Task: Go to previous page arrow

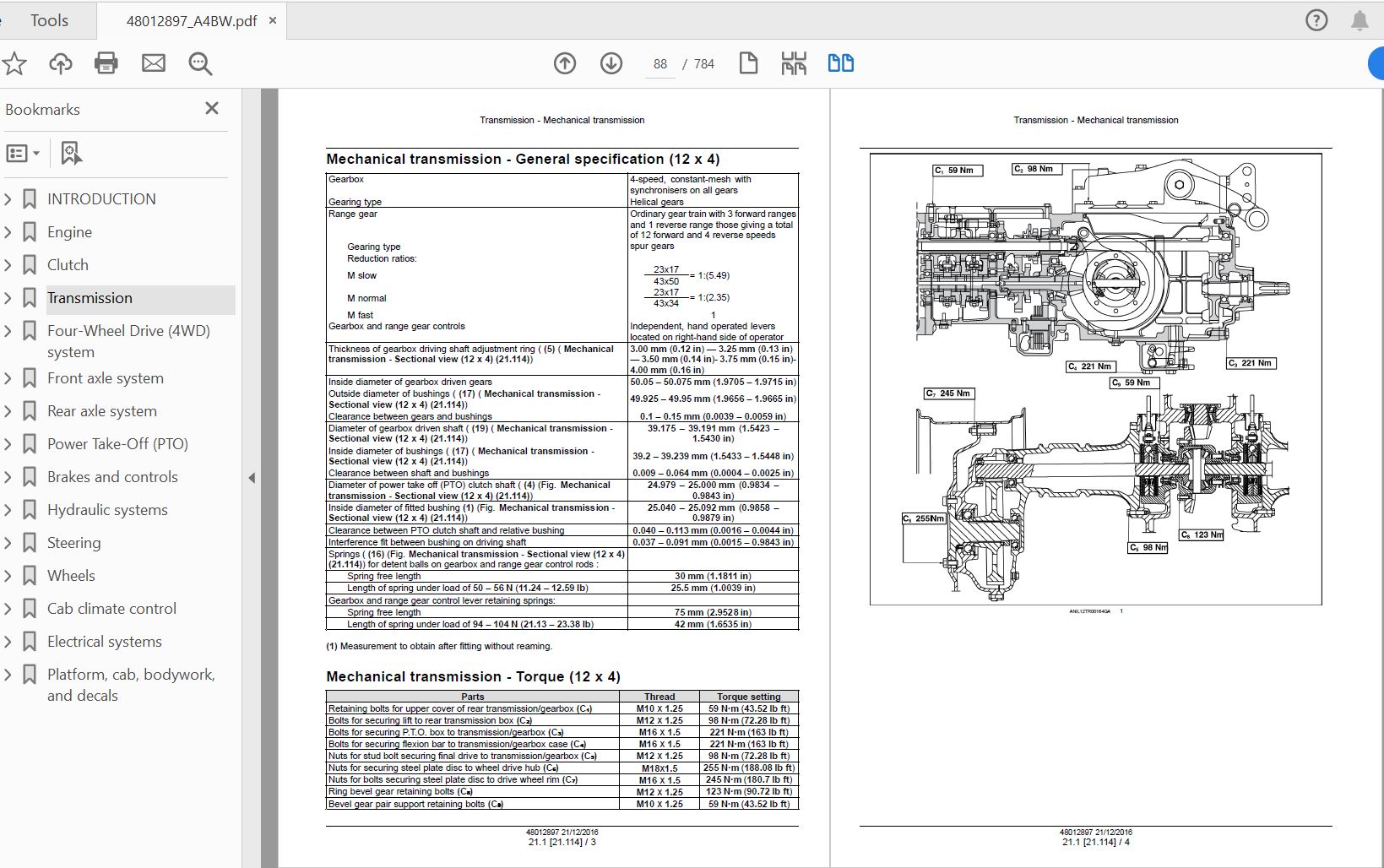Action: 565,63
